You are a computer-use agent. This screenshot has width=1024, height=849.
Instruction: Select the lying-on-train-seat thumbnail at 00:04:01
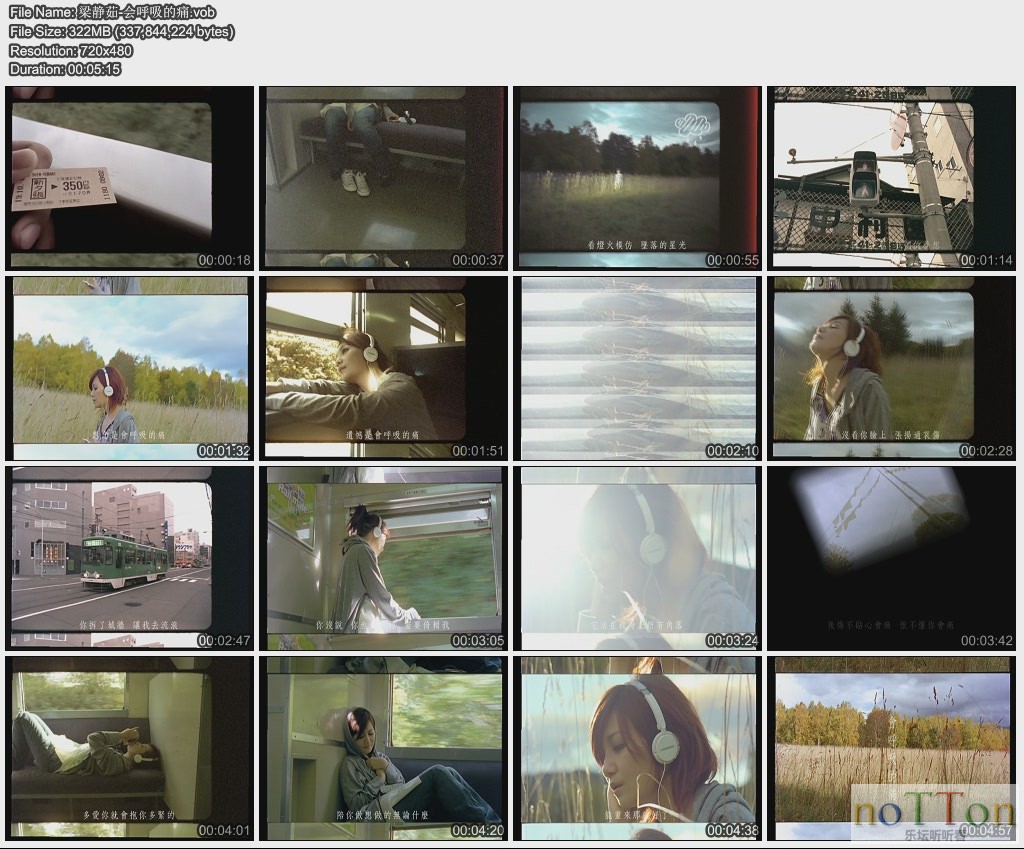[129, 749]
